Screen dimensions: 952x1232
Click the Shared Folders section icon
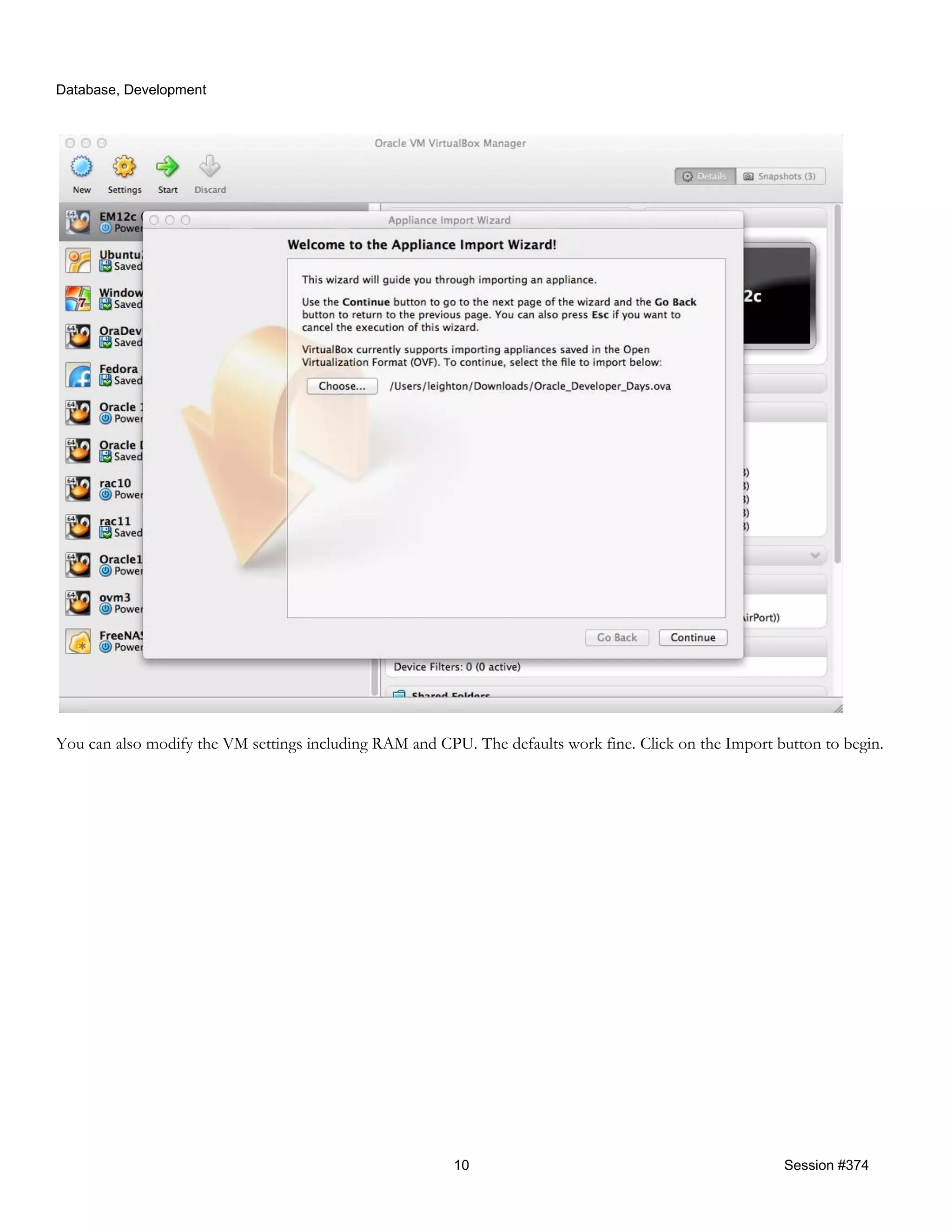click(x=399, y=694)
